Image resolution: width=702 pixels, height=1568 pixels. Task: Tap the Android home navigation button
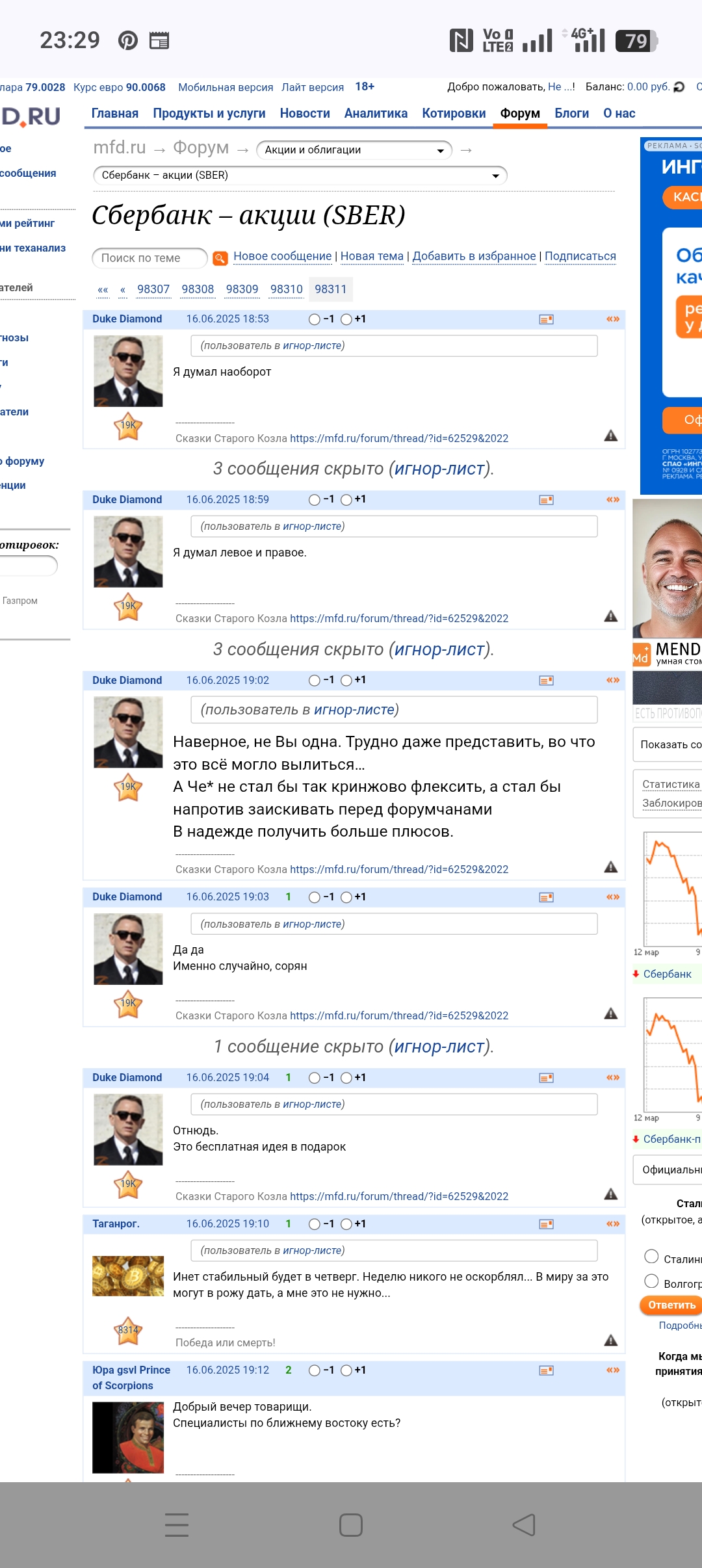(x=351, y=1525)
